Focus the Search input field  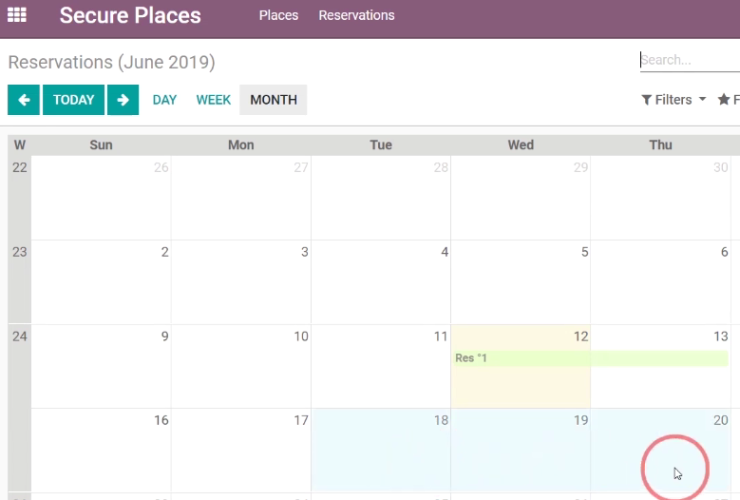[690, 60]
